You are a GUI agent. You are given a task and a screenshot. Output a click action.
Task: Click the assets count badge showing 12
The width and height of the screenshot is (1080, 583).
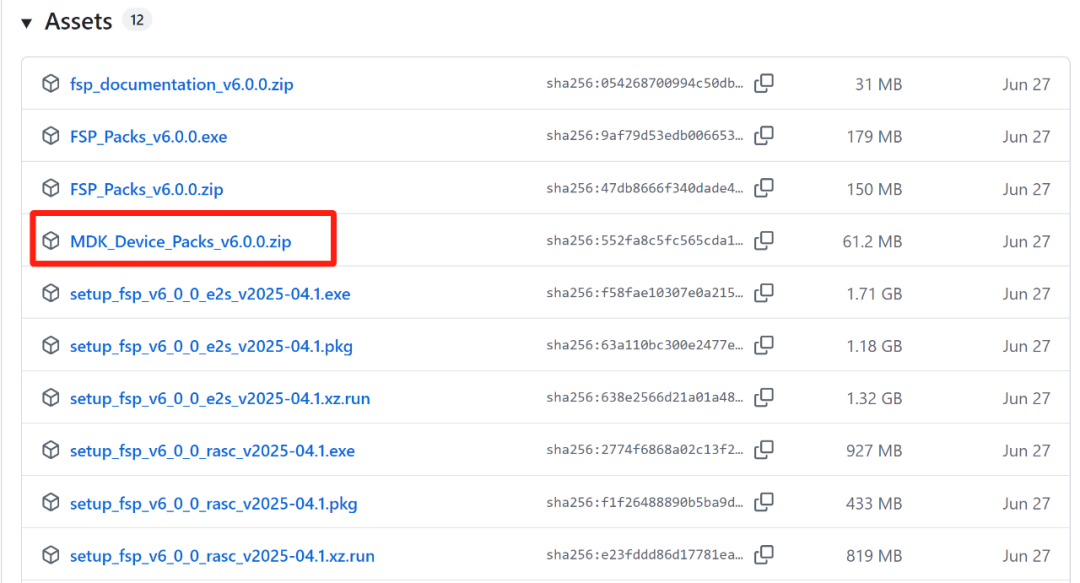click(137, 20)
